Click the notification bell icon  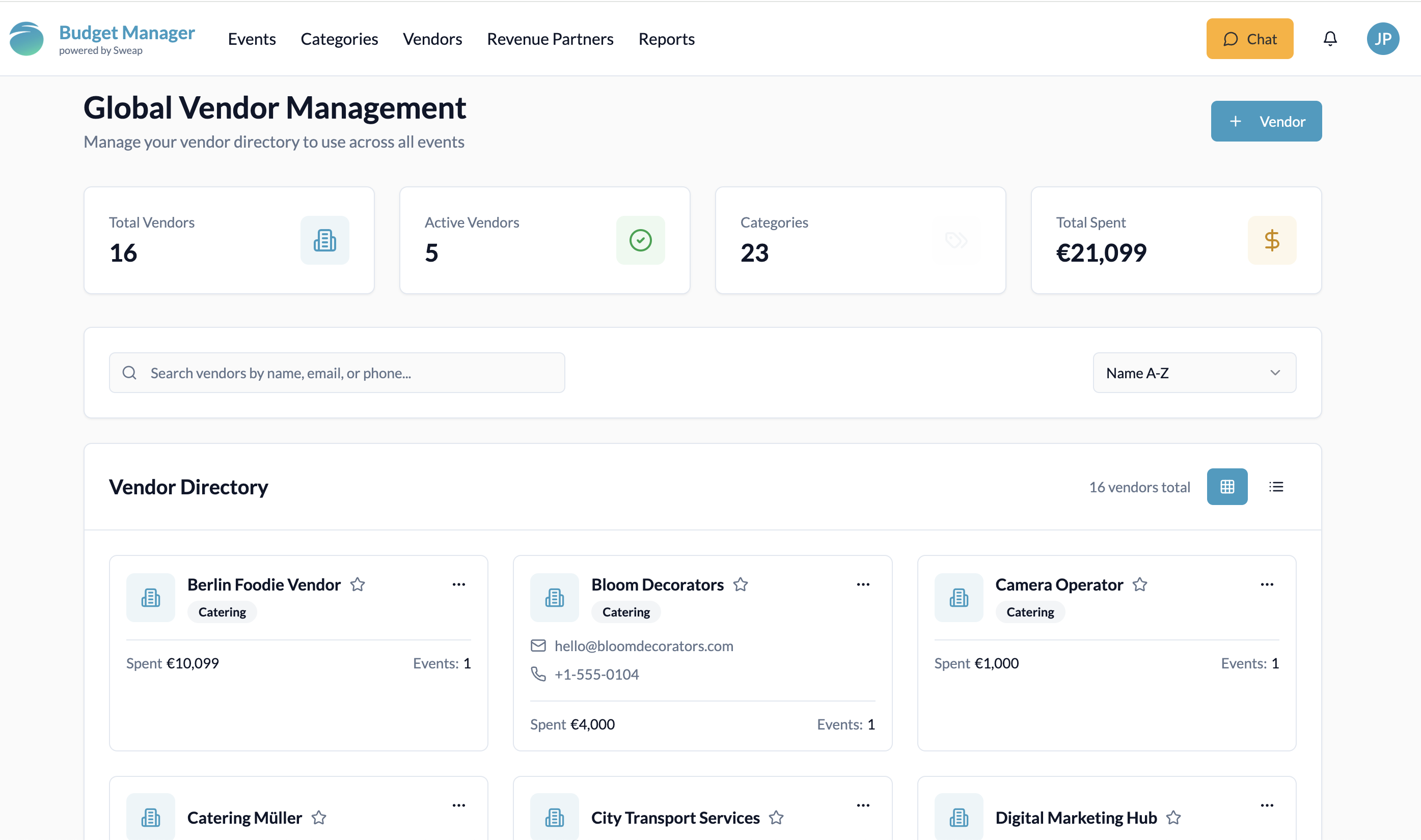[1330, 39]
